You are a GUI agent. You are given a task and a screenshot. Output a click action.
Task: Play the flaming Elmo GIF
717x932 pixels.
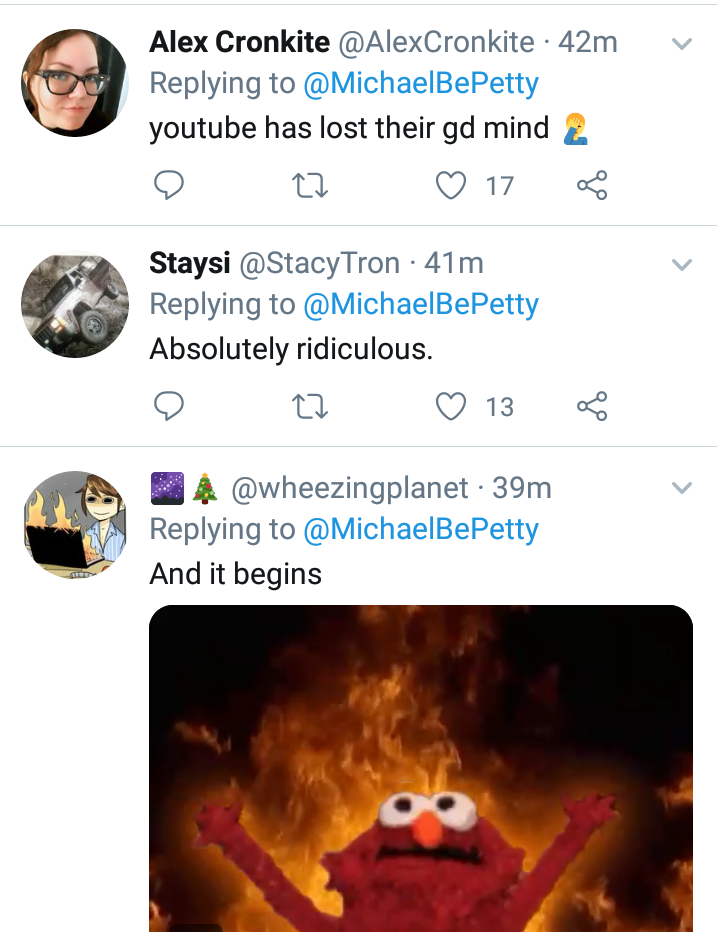[x=421, y=768]
